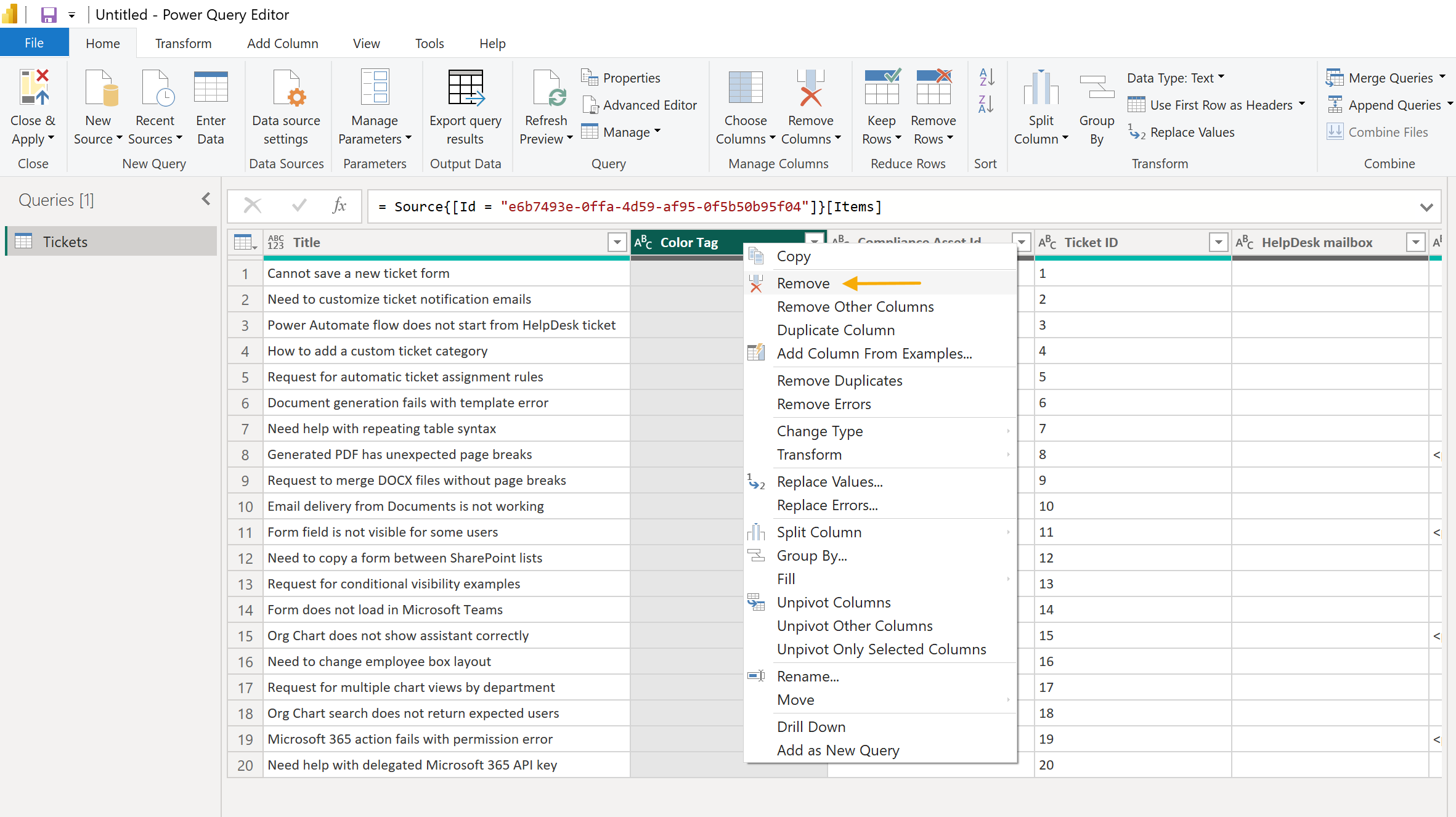Click Use First Row as Headers
1456x817 pixels.
tap(1216, 105)
